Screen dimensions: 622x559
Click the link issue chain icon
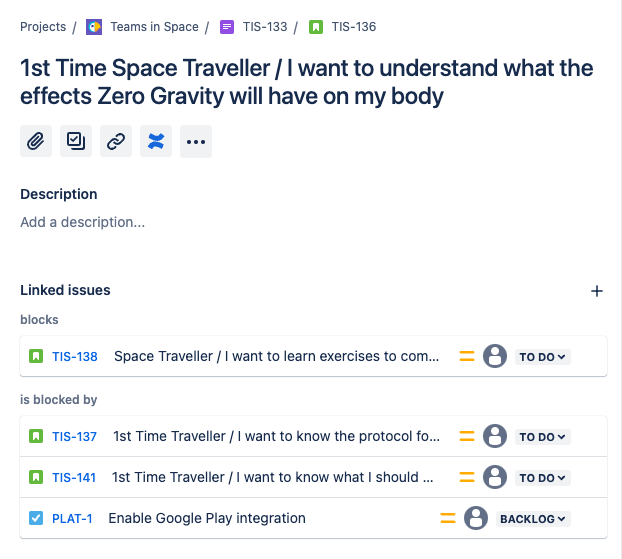pyautogui.click(x=116, y=141)
